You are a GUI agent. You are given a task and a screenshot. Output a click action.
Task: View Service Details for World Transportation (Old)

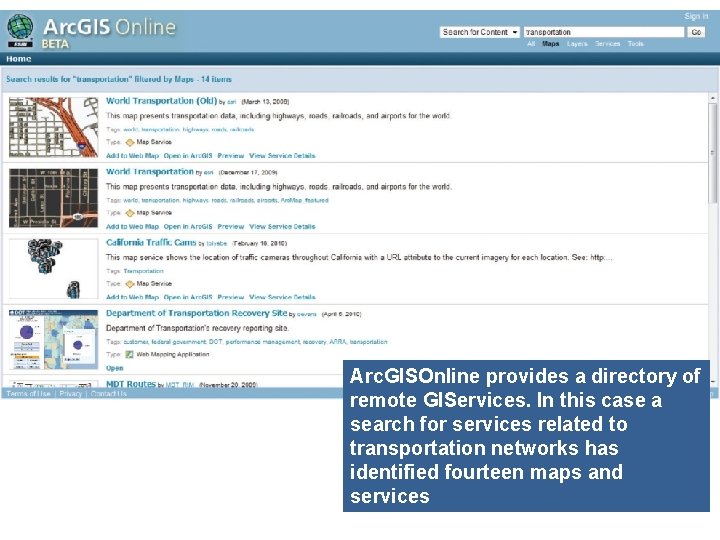coord(282,156)
